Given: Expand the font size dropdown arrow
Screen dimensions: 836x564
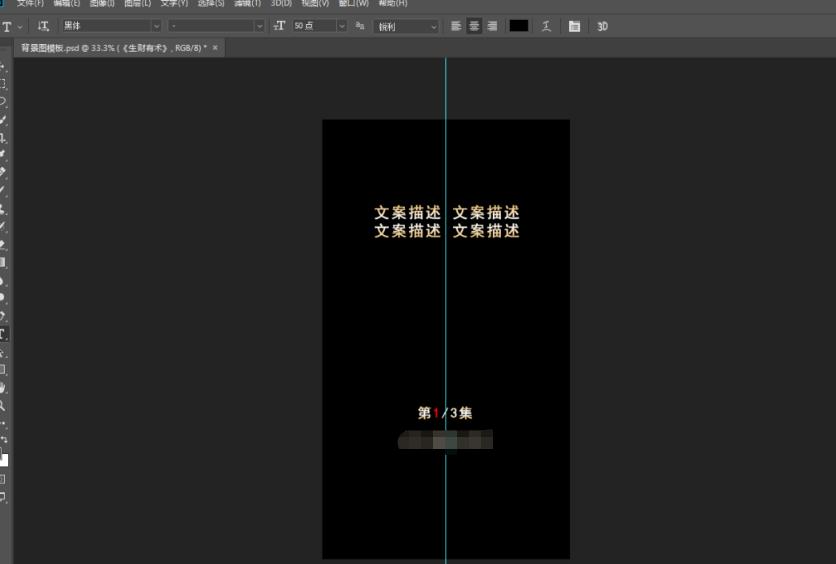Looking at the screenshot, I should tap(342, 26).
